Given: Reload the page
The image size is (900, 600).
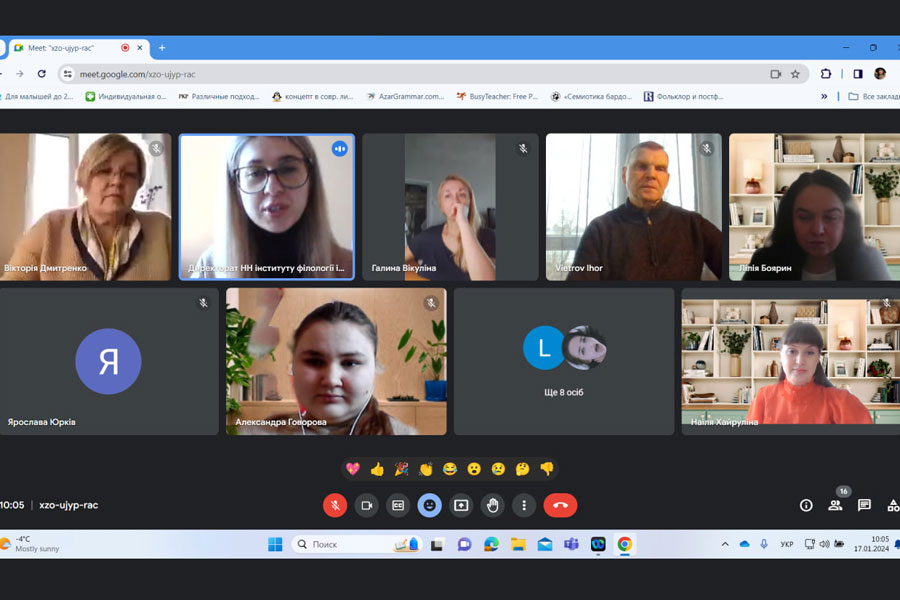Looking at the screenshot, I should [x=41, y=74].
